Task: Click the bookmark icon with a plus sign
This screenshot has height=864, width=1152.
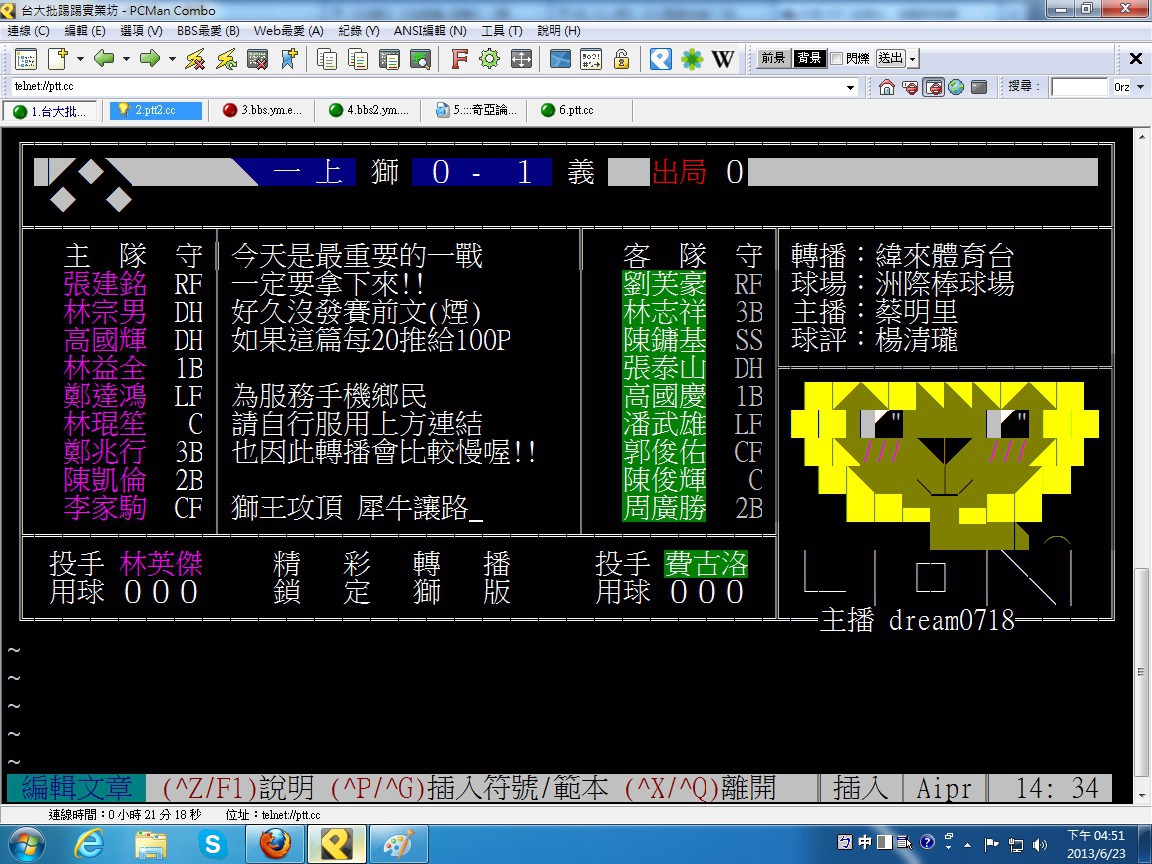Action: pos(289,59)
